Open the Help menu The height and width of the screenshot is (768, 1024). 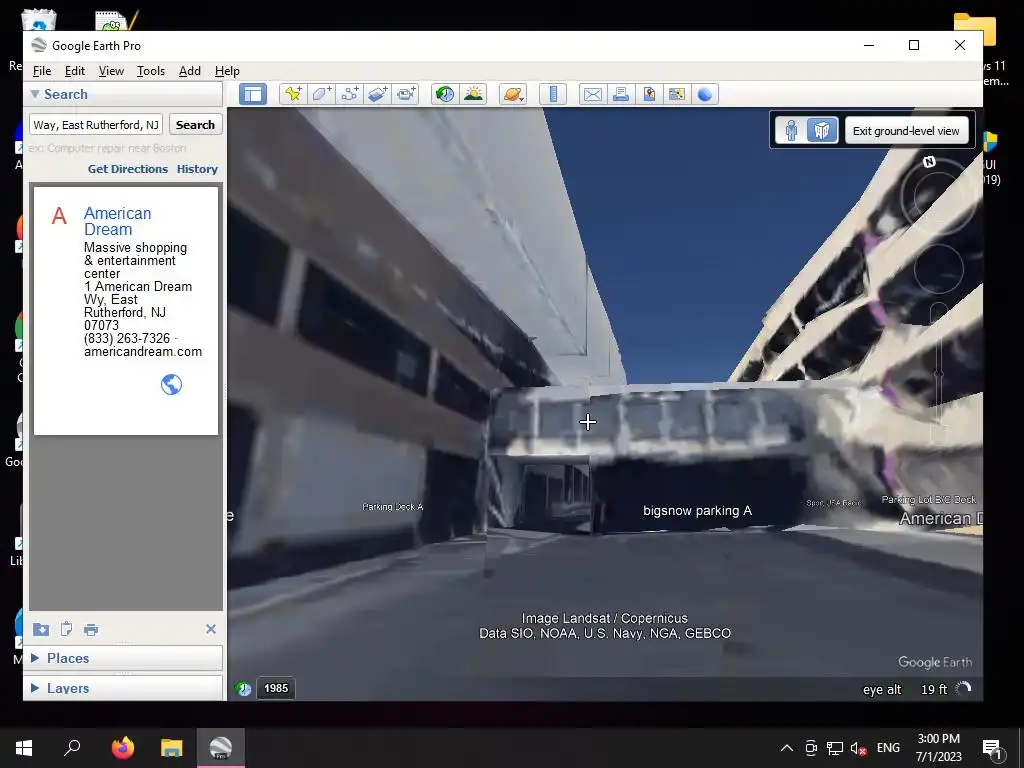[227, 71]
